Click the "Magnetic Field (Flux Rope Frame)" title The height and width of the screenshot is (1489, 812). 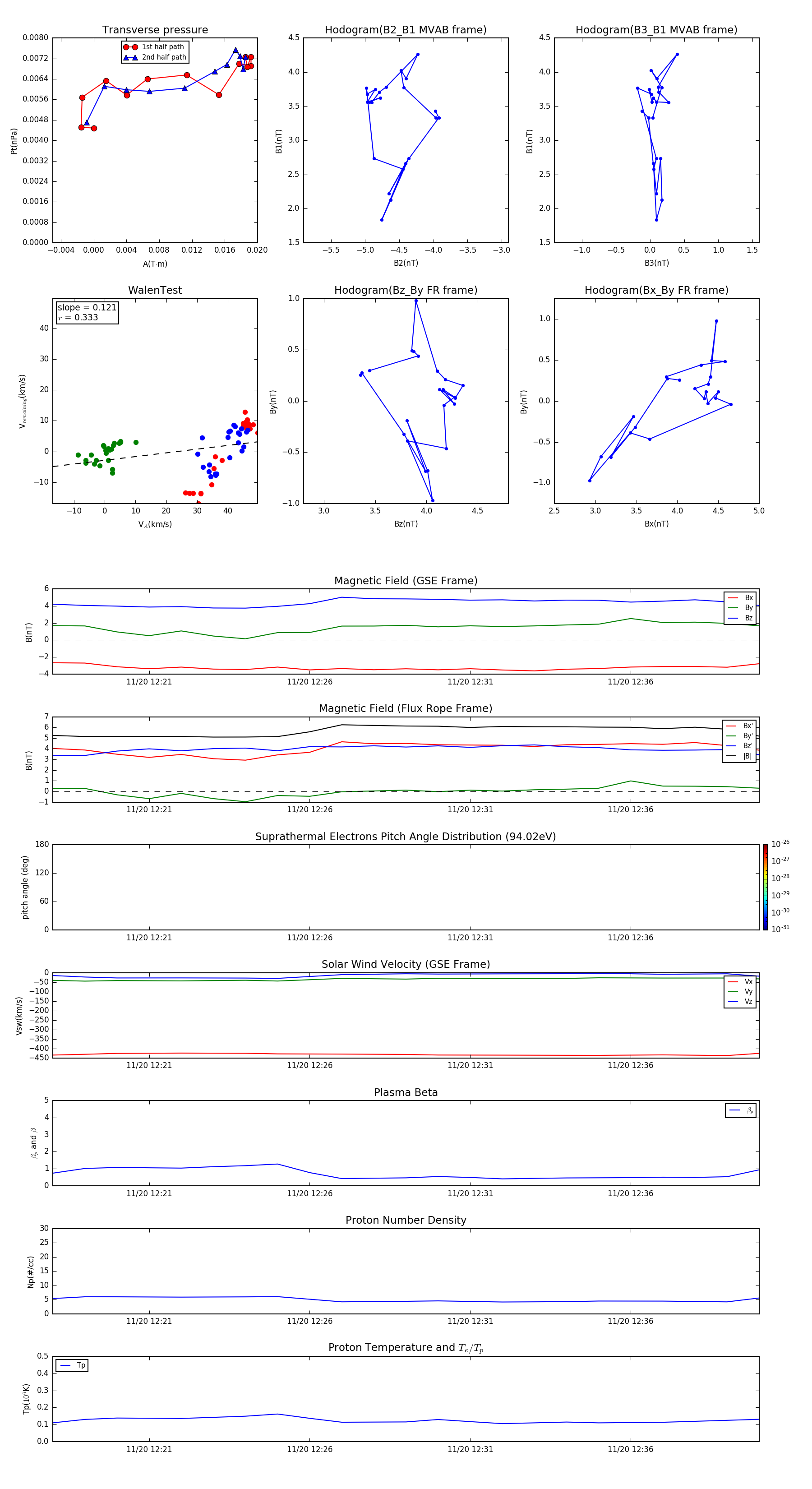[406, 709]
